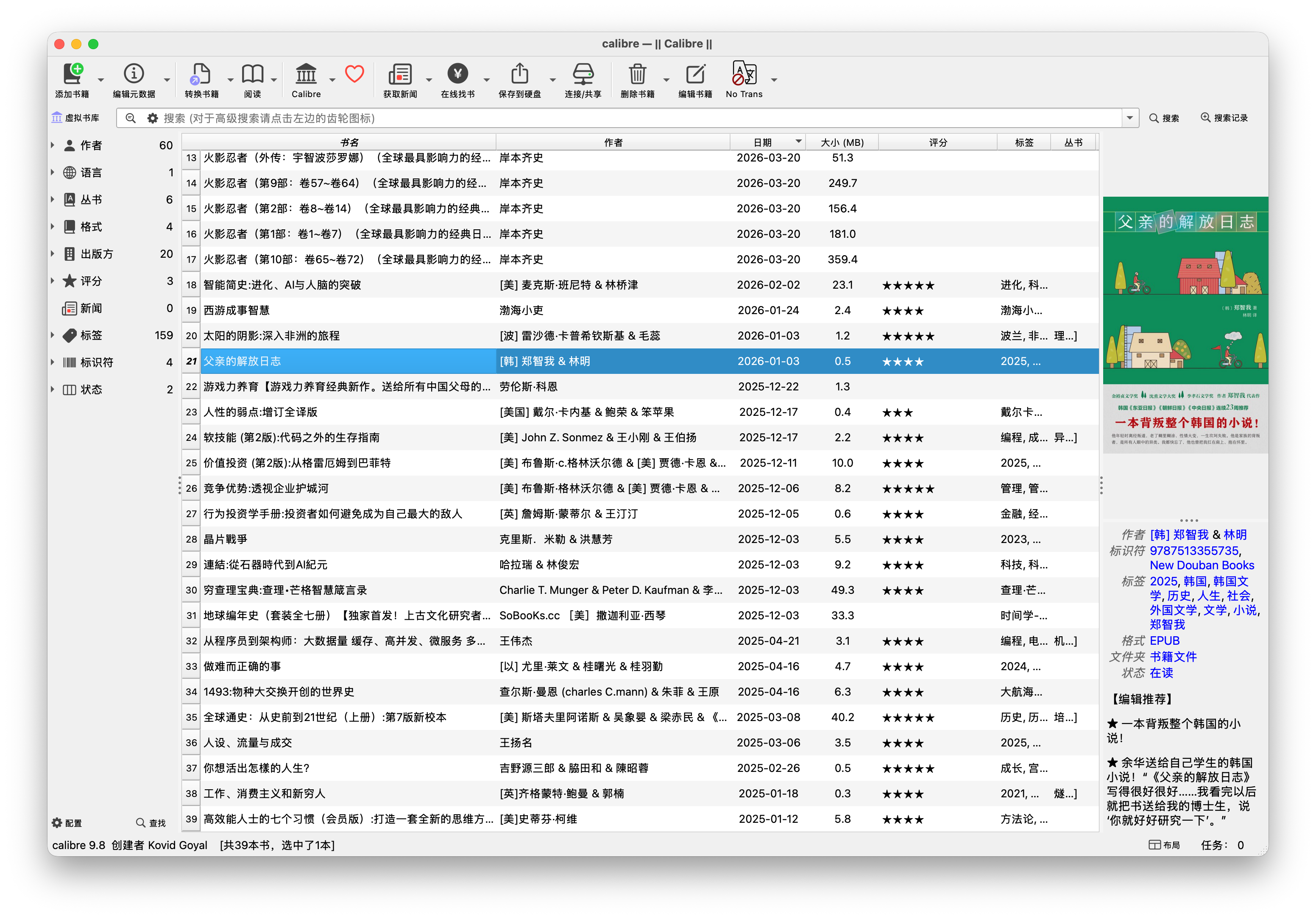This screenshot has width=1316, height=919.
Task: Click the Calibre library icon
Action: (306, 75)
